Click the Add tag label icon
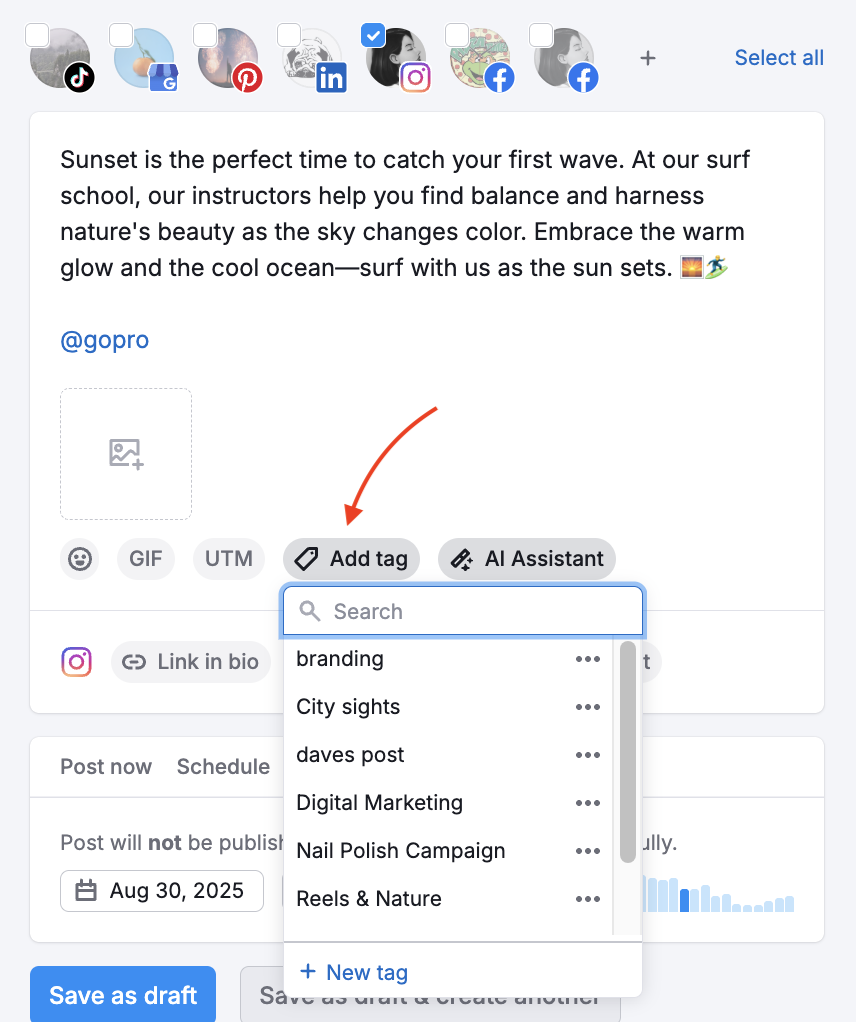 306,559
